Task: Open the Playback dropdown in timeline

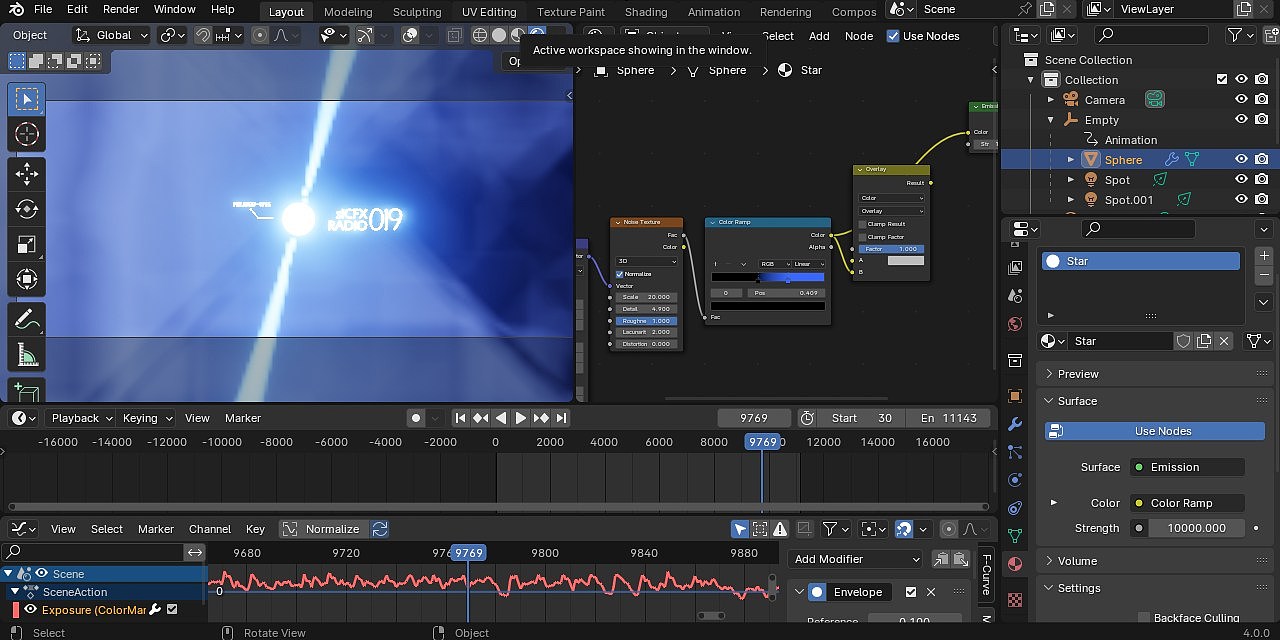Action: coord(80,418)
